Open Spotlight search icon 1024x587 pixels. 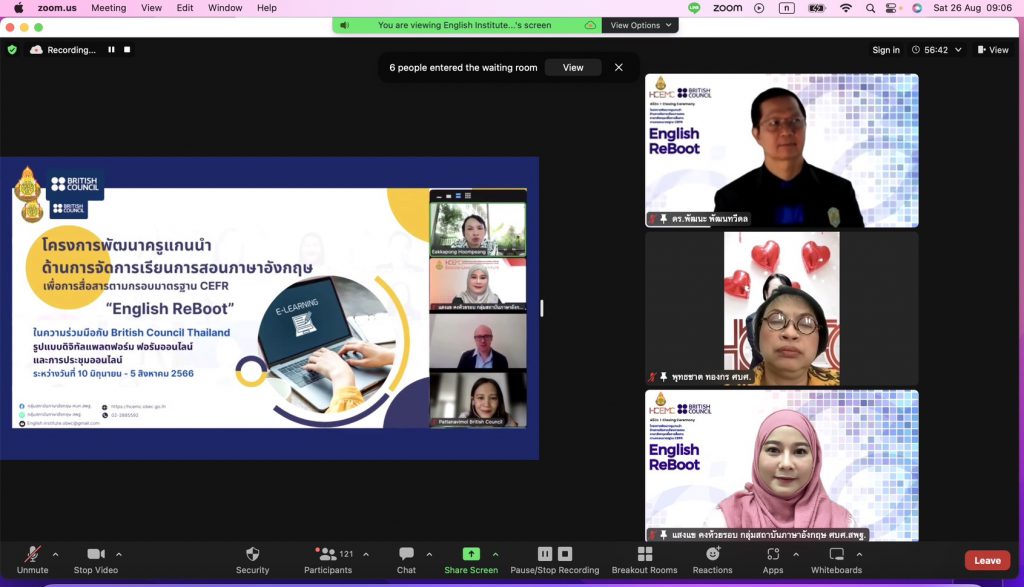pyautogui.click(x=870, y=8)
